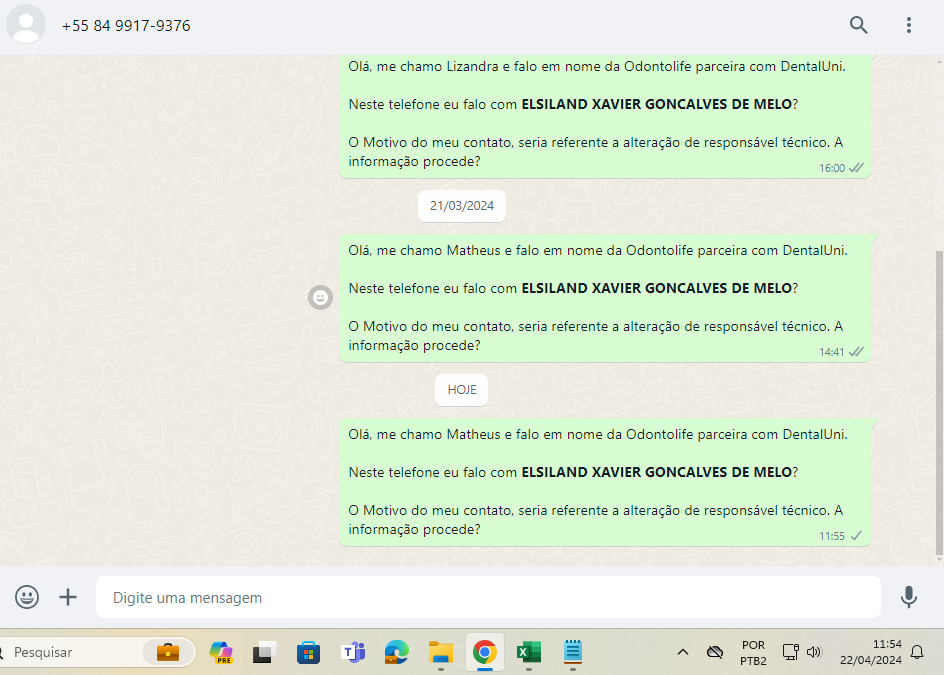Viewport: 944px width, 675px height.
Task: Open the clock showing 11:54 22/04/2024
Action: pyautogui.click(x=871, y=652)
